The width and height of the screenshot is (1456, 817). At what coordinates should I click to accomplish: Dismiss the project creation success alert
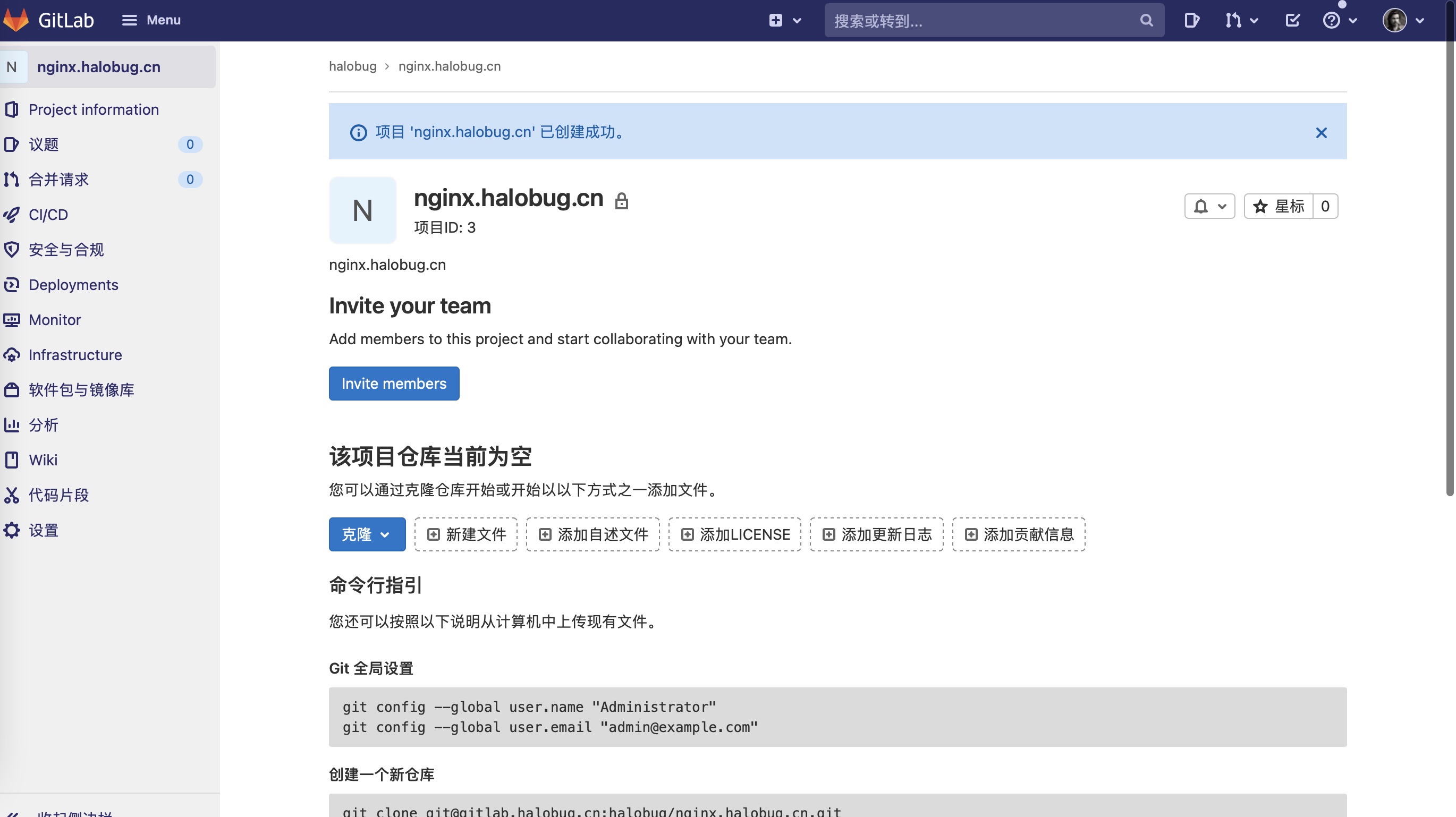pos(1321,132)
